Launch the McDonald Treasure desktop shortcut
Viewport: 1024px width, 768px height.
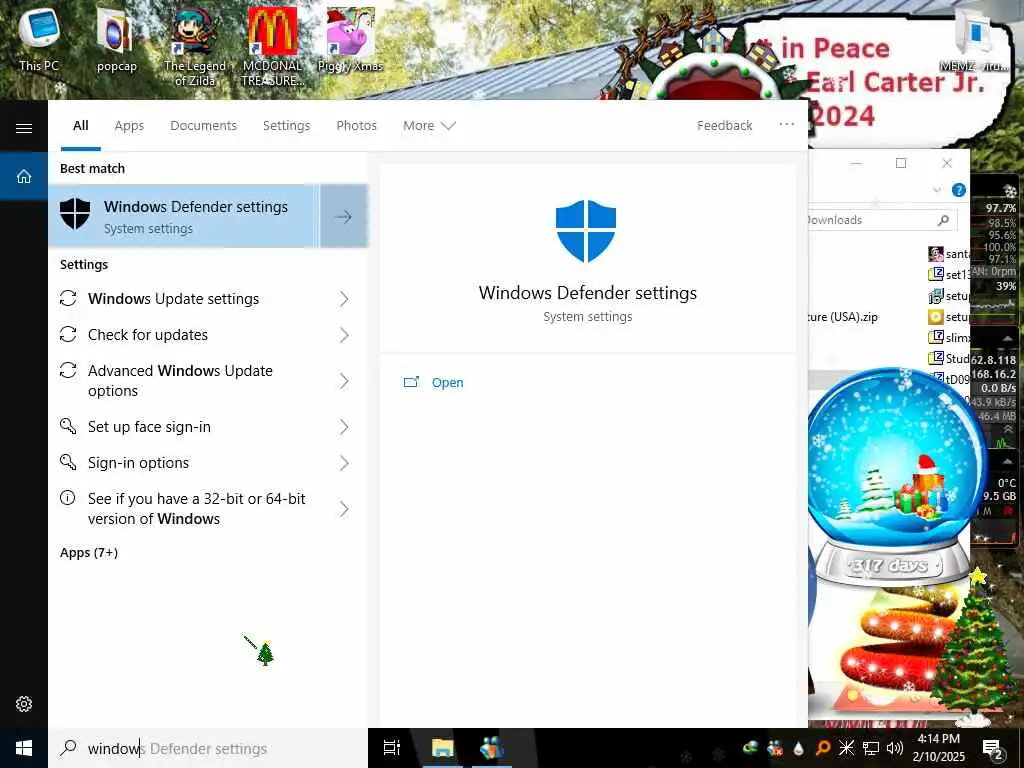(272, 46)
